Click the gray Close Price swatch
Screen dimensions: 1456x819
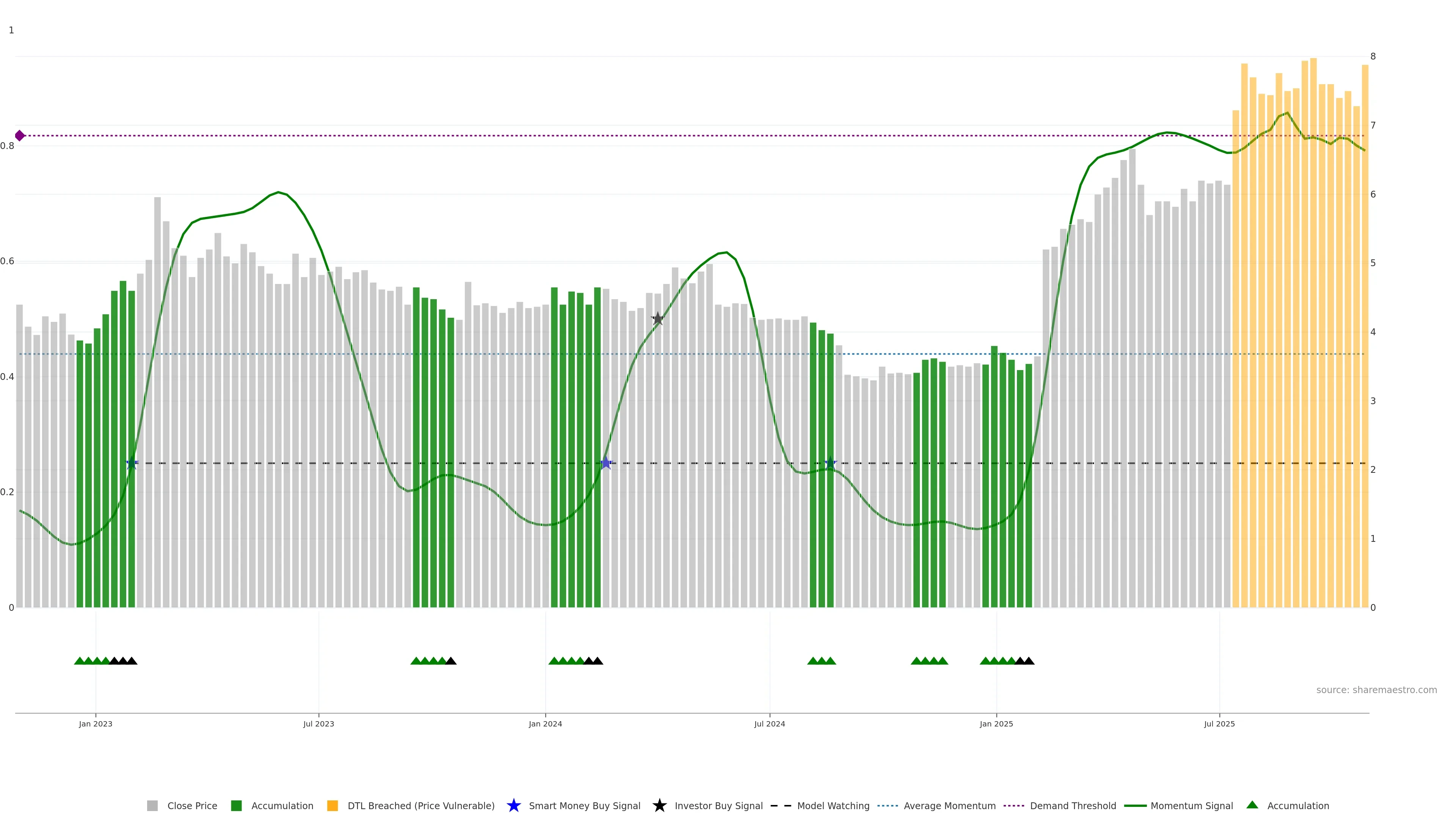click(152, 805)
